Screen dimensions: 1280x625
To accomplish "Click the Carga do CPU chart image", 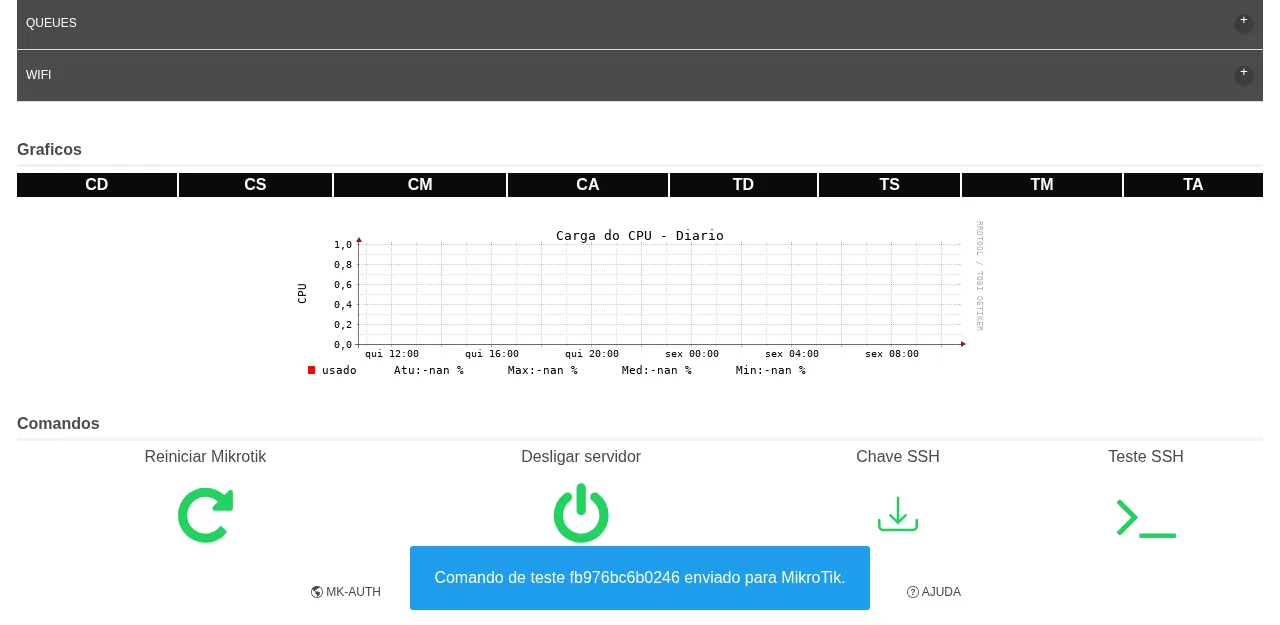I will (x=640, y=299).
